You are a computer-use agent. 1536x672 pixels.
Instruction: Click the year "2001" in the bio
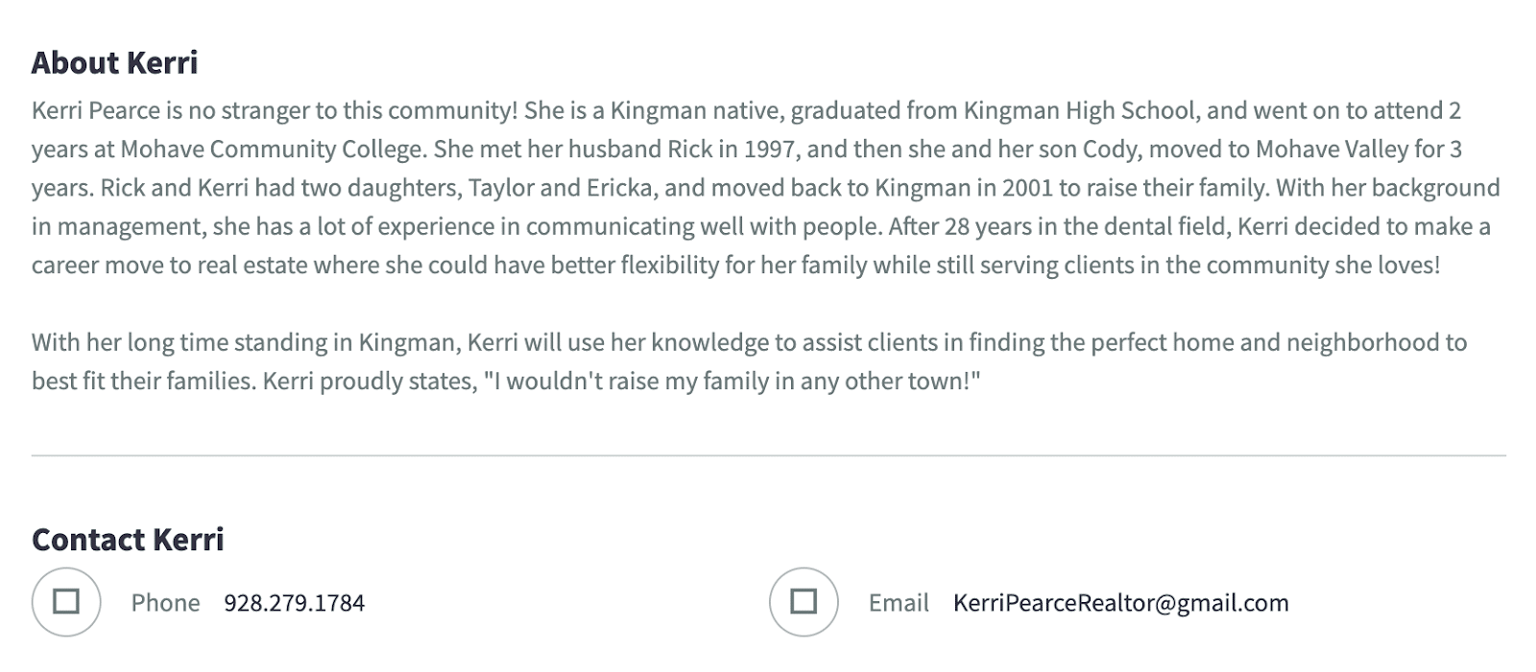(x=1028, y=188)
